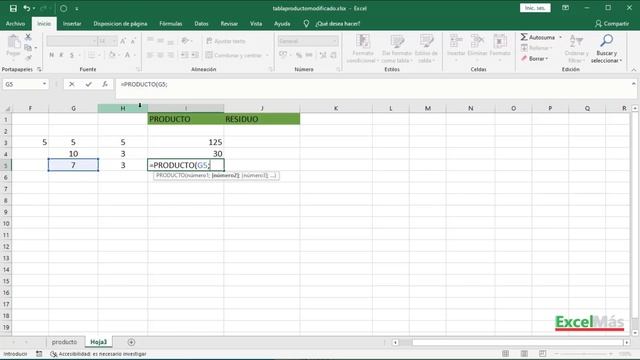
Task: Click the Inic. ses. sign-in button
Action: pos(535,8)
